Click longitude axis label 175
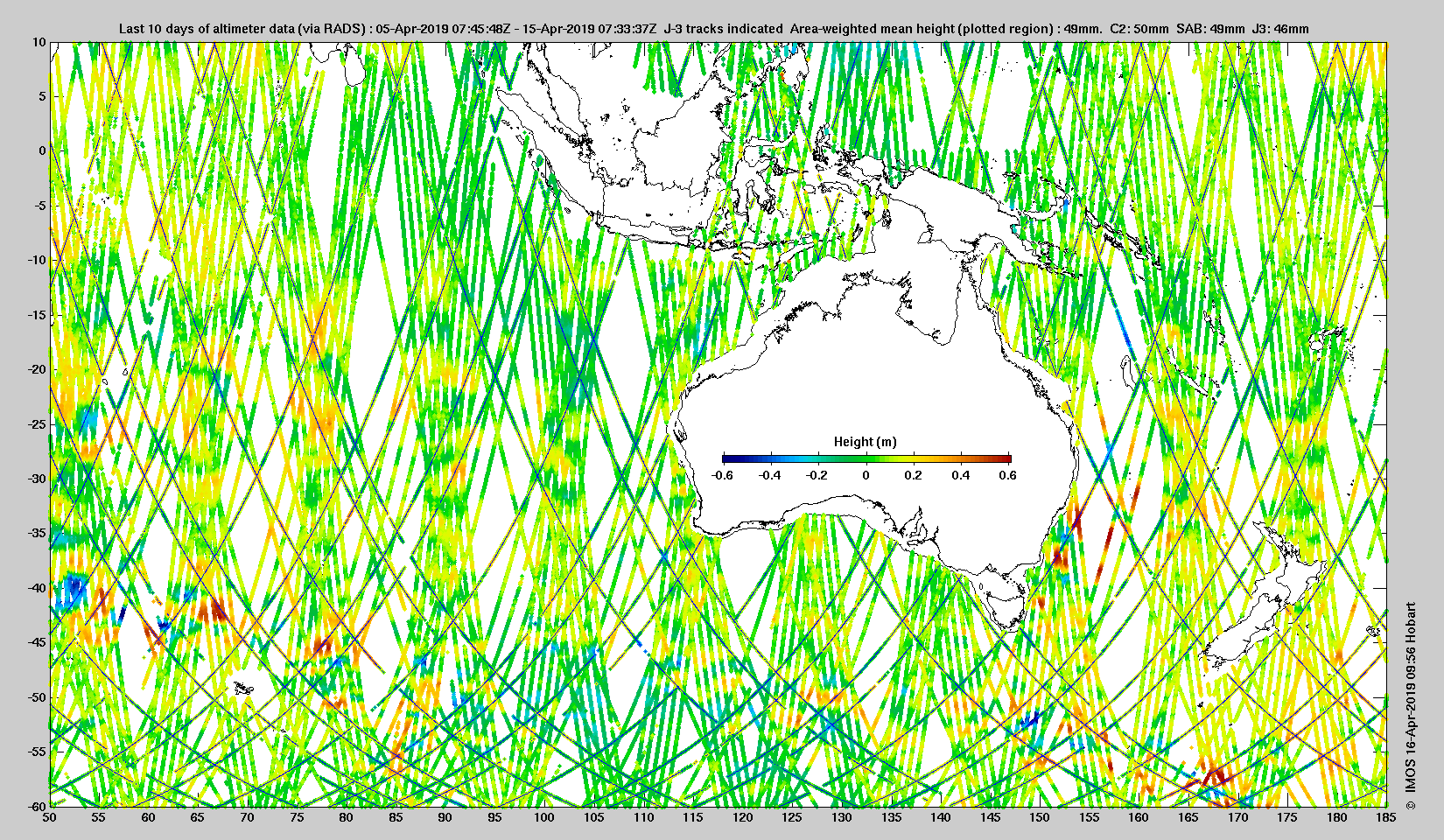This screenshot has height=840, width=1444. tap(1287, 817)
